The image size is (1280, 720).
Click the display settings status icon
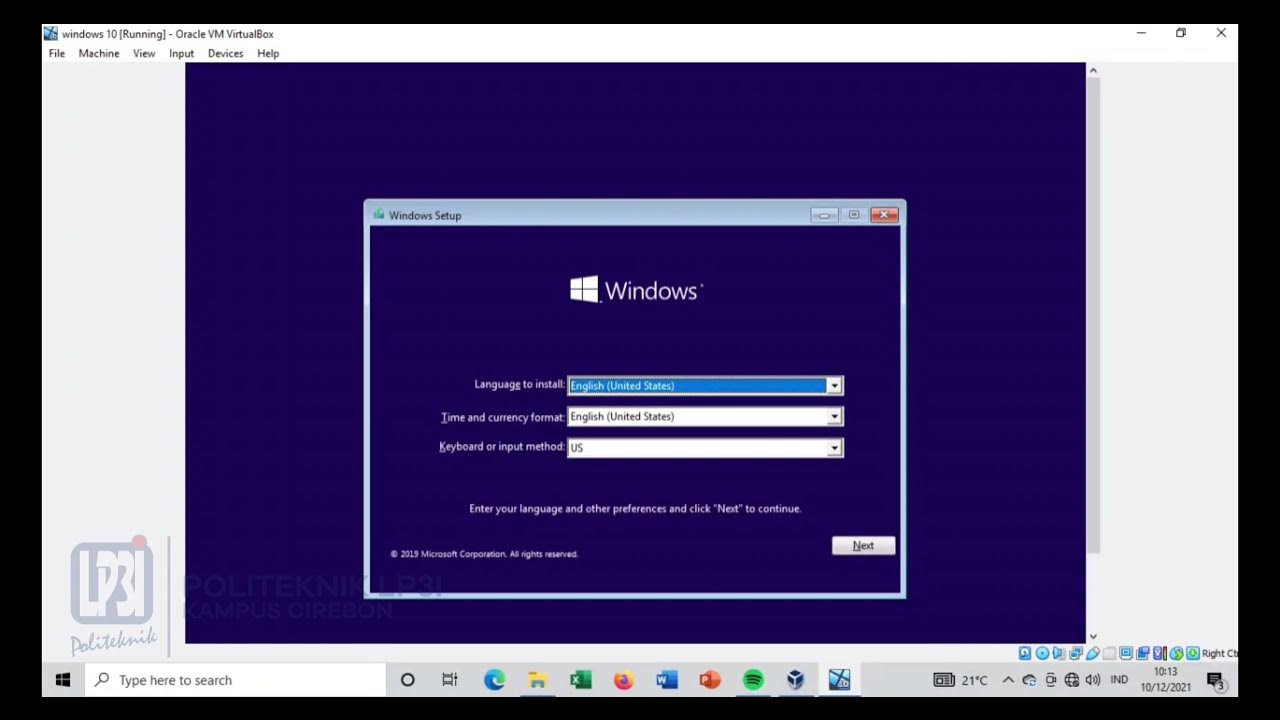click(1126, 653)
